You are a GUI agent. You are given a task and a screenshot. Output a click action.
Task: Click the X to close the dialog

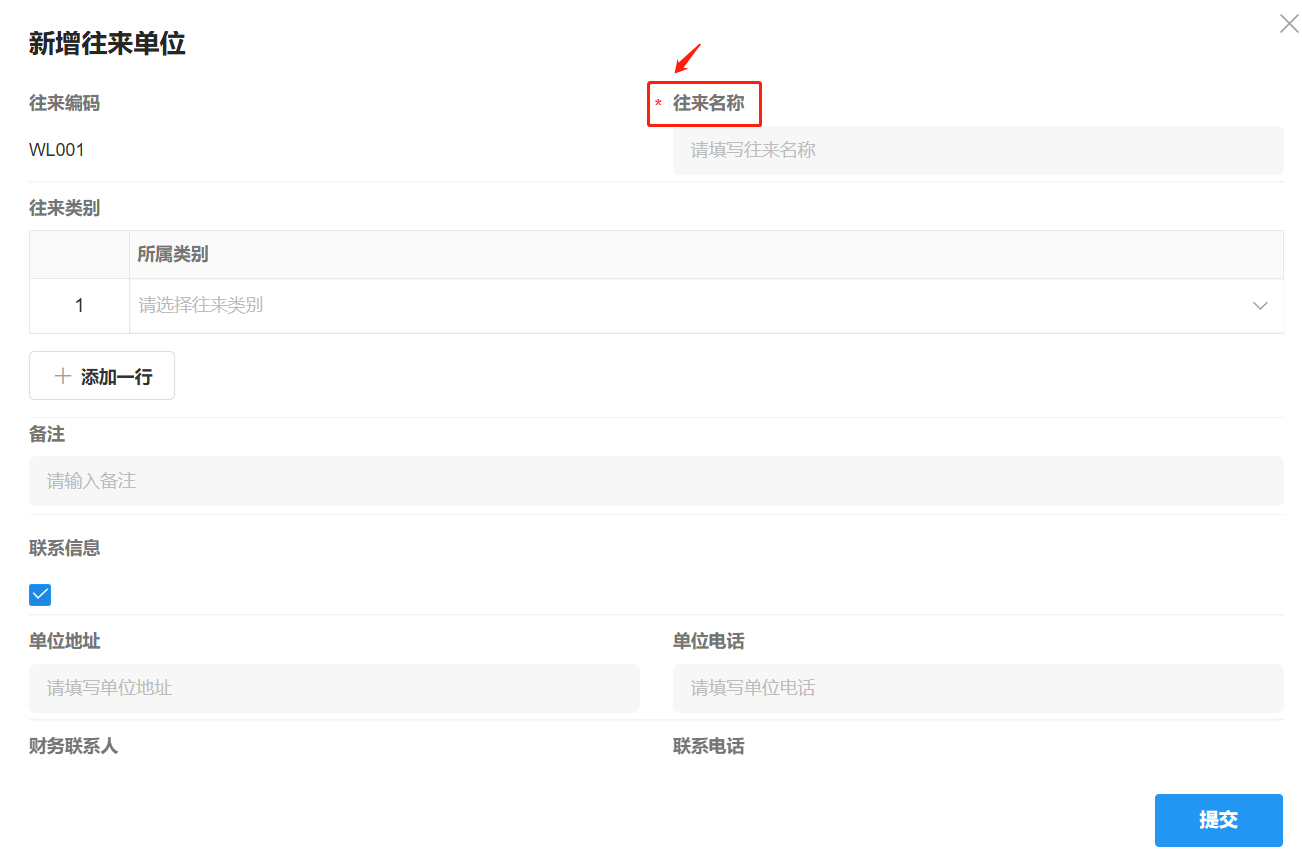1288,22
